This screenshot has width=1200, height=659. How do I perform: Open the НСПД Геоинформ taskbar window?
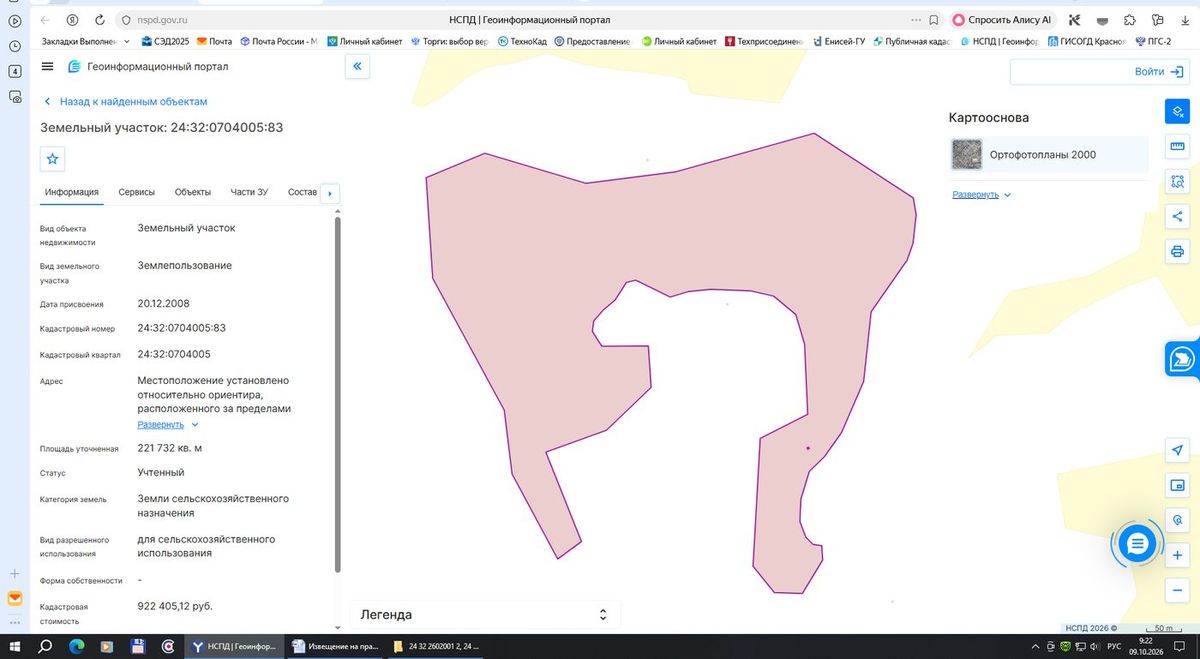pos(234,646)
